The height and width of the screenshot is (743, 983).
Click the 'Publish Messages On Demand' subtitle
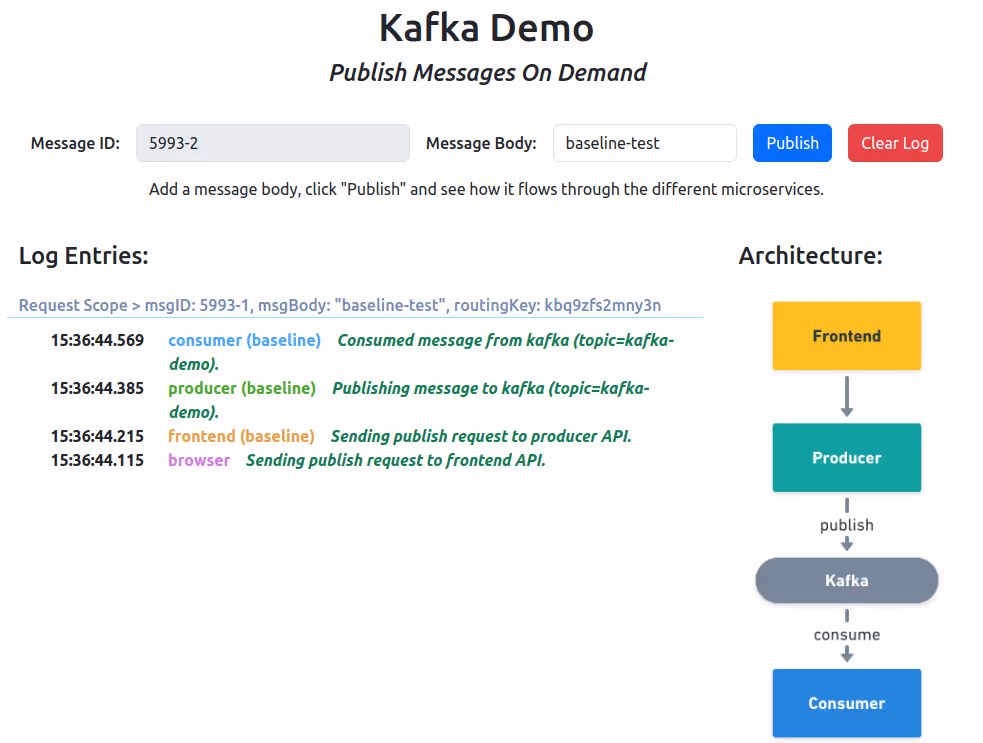488,73
